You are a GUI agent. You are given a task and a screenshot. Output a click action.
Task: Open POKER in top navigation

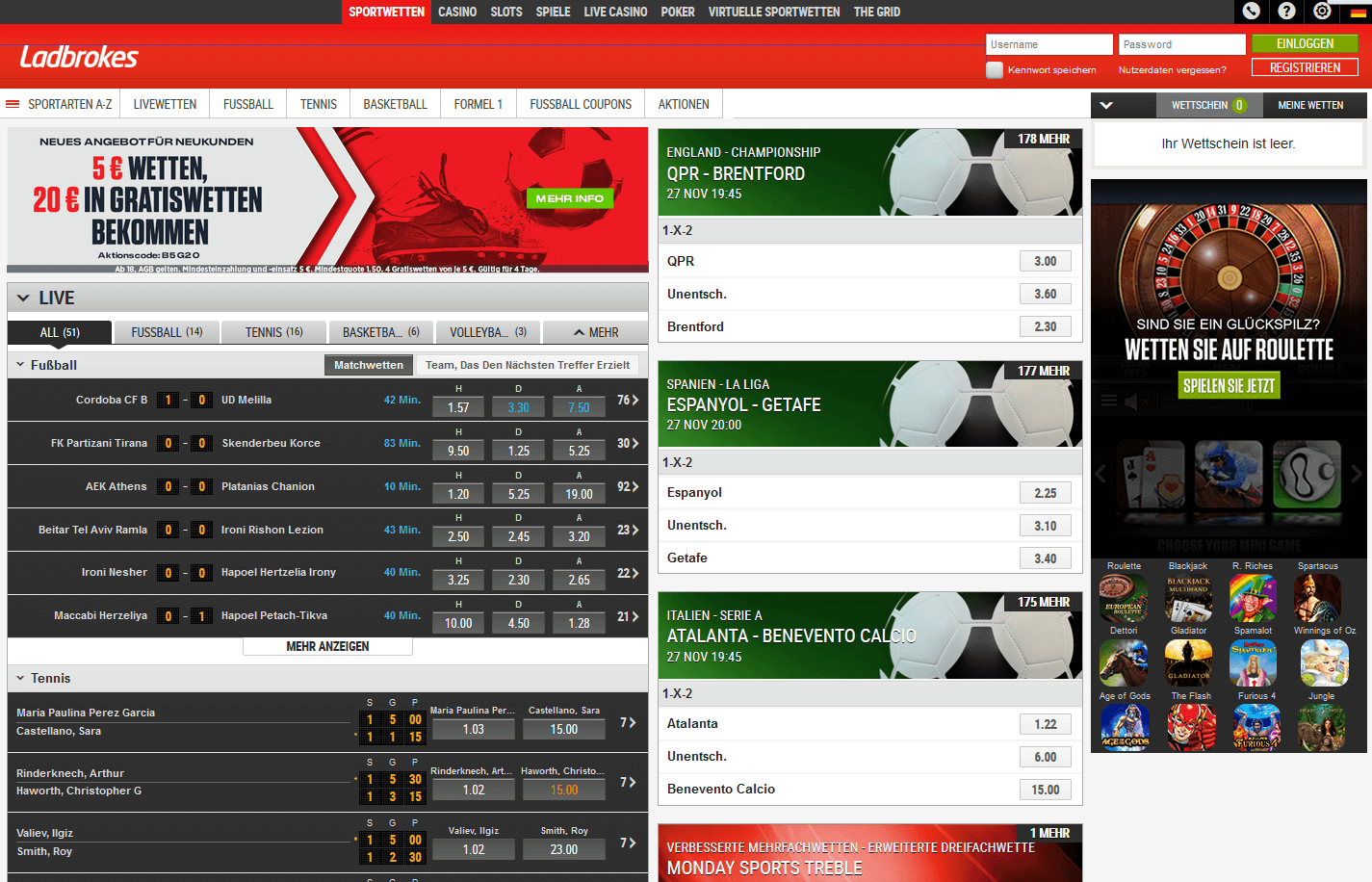[678, 12]
